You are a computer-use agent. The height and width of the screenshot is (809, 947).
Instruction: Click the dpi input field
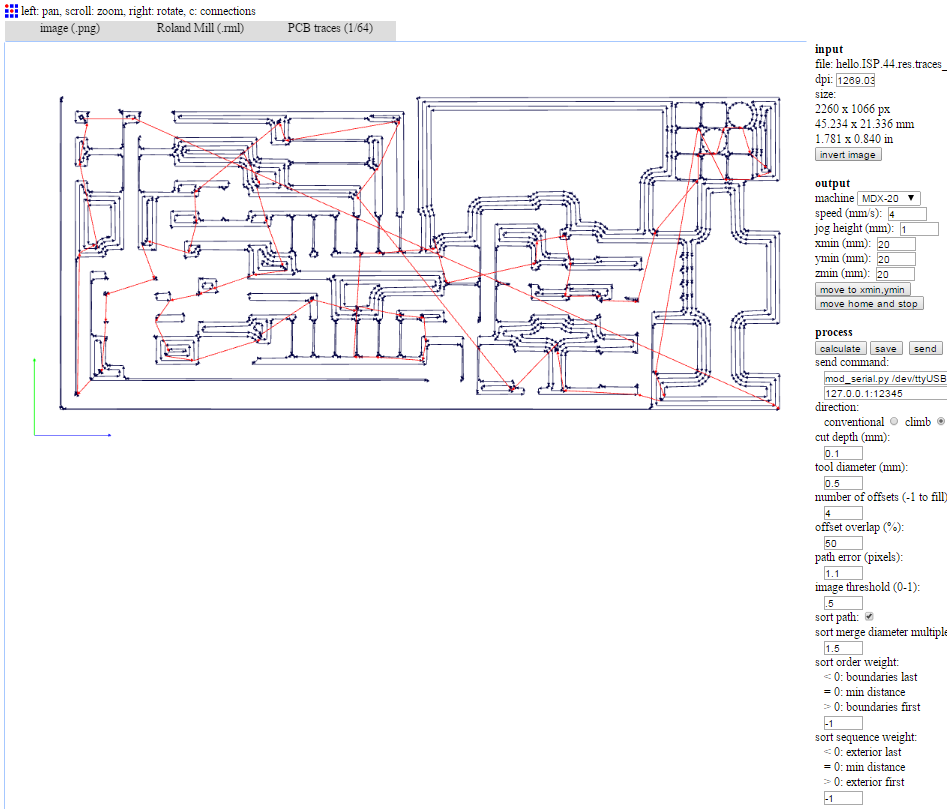[x=855, y=80]
